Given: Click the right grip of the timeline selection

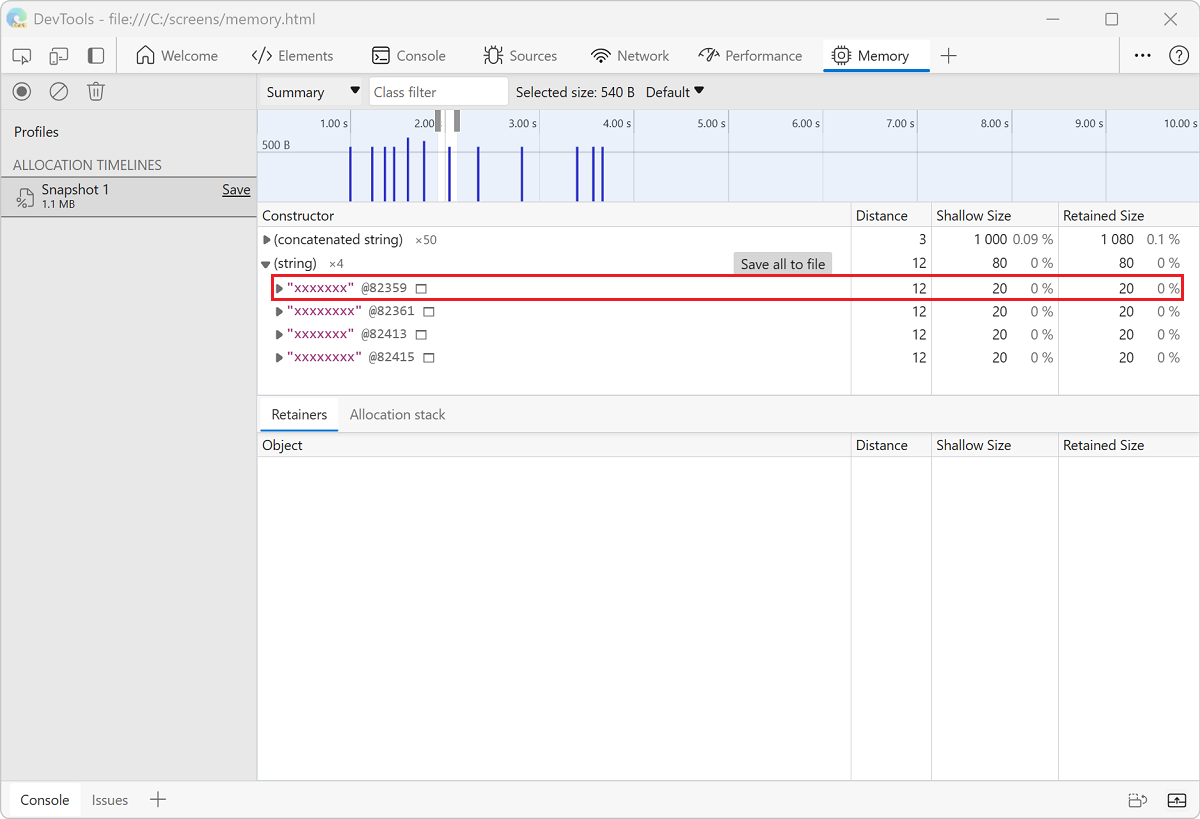Looking at the screenshot, I should click(x=457, y=120).
